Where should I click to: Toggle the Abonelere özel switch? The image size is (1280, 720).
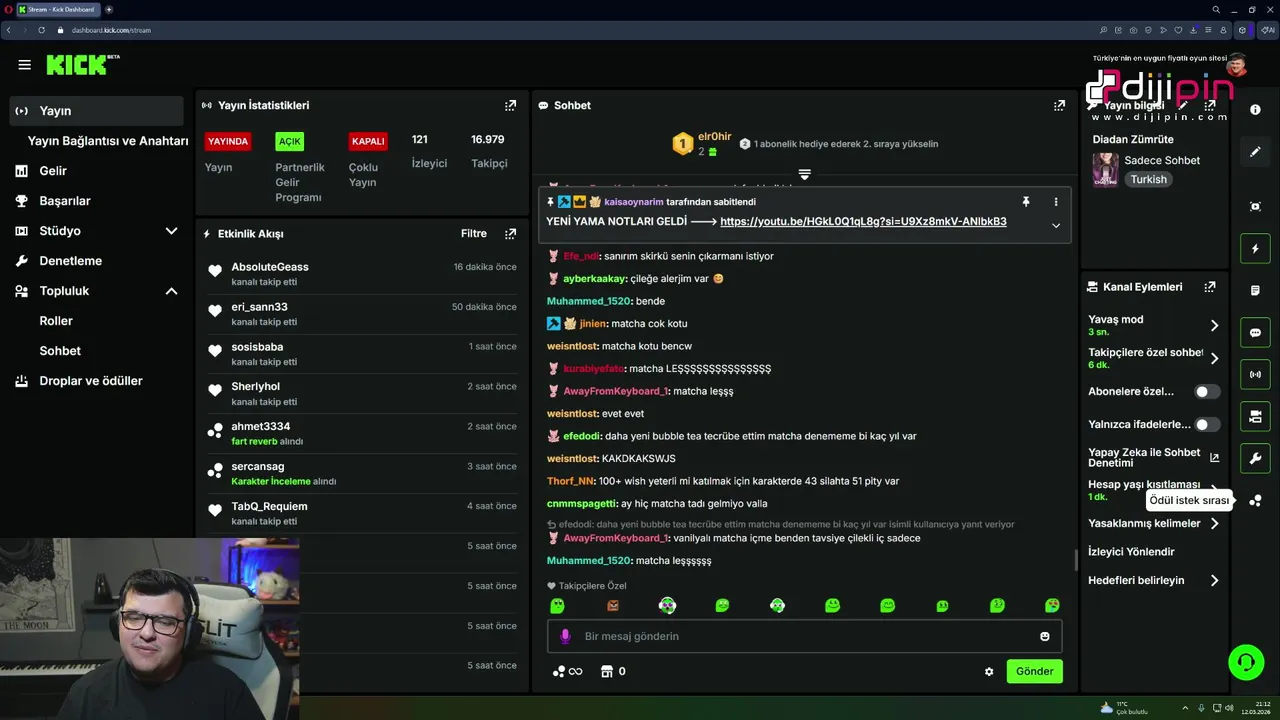click(x=1207, y=392)
